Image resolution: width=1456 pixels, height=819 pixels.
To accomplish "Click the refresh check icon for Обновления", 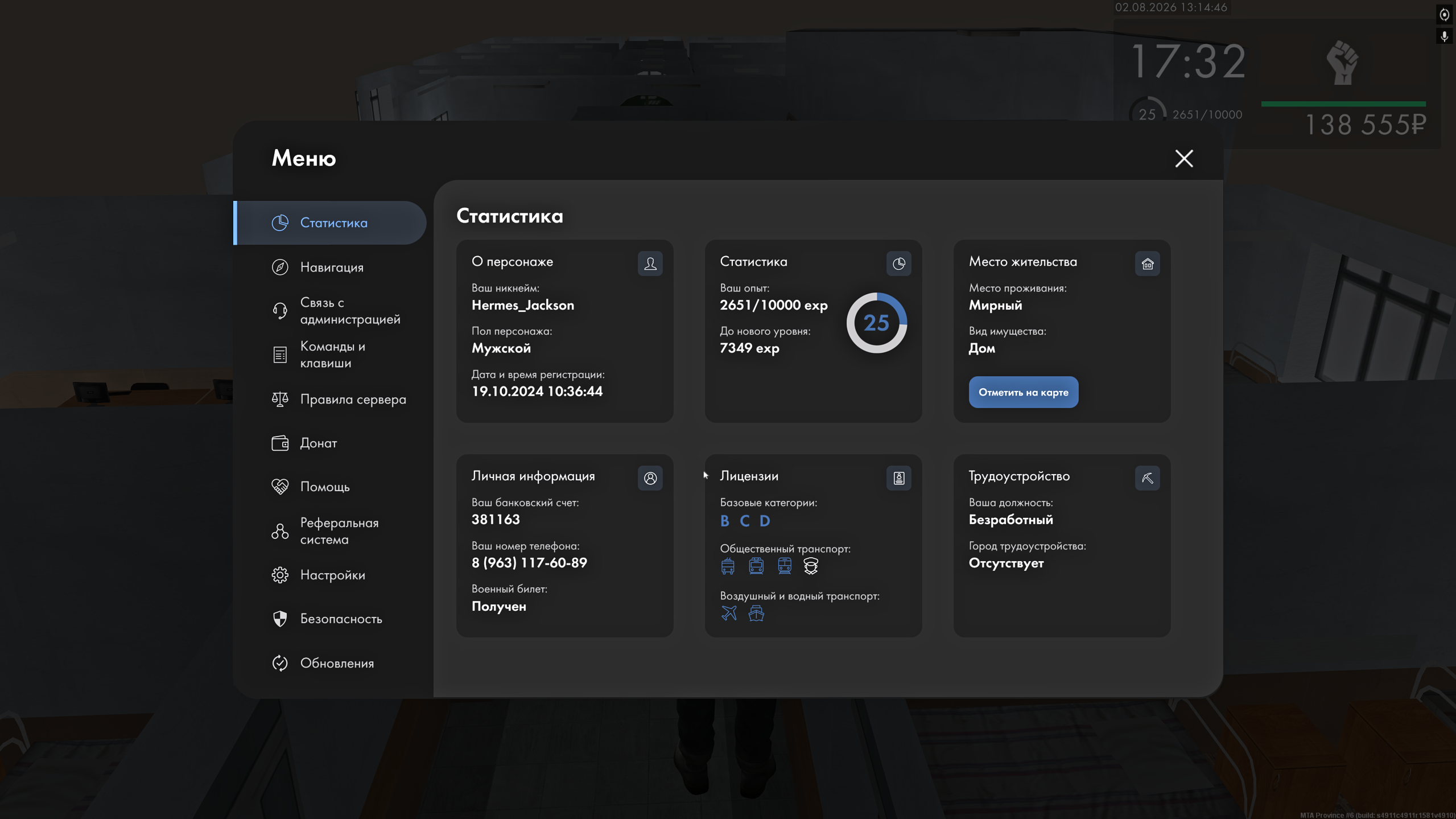I will click(280, 663).
